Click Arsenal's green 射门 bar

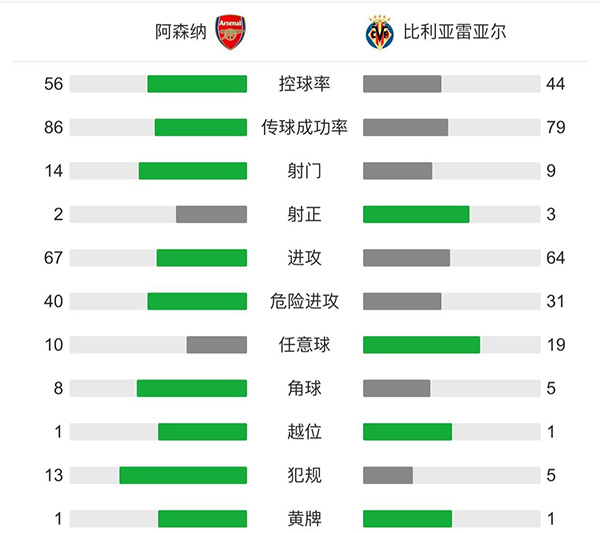click(x=192, y=171)
